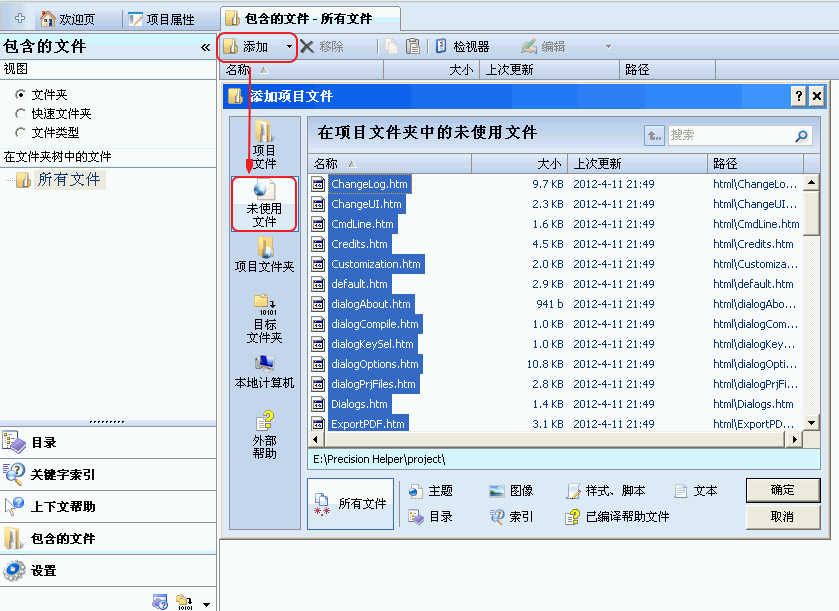Screen dimensions: 839x611
Task: Open the Contents (目录) navigation section
Action: 108,442
